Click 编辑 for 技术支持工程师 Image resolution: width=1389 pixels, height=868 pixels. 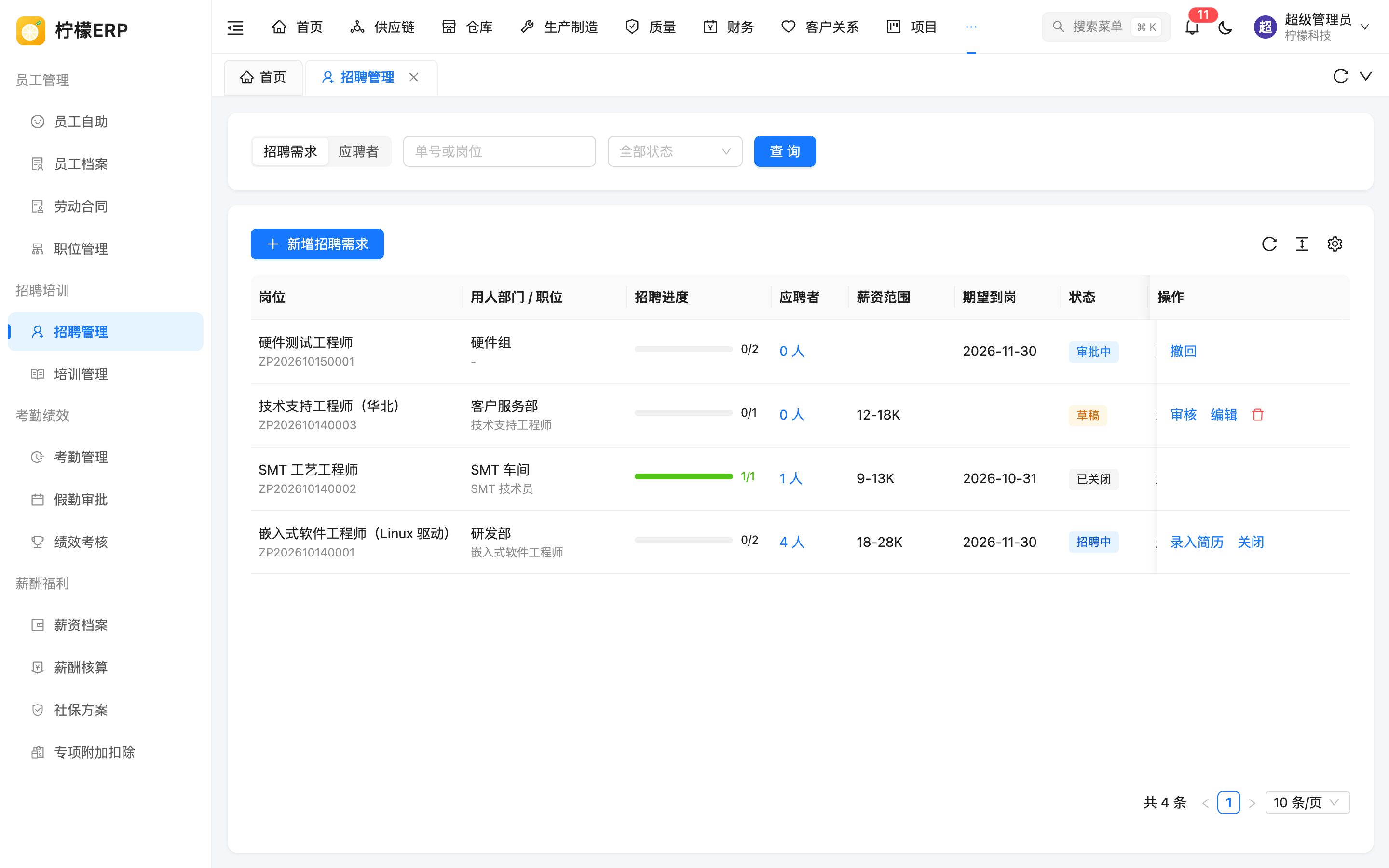point(1224,415)
